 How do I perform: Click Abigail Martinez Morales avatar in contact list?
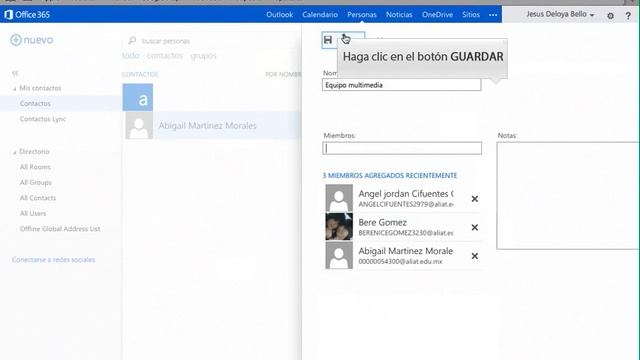[139, 126]
